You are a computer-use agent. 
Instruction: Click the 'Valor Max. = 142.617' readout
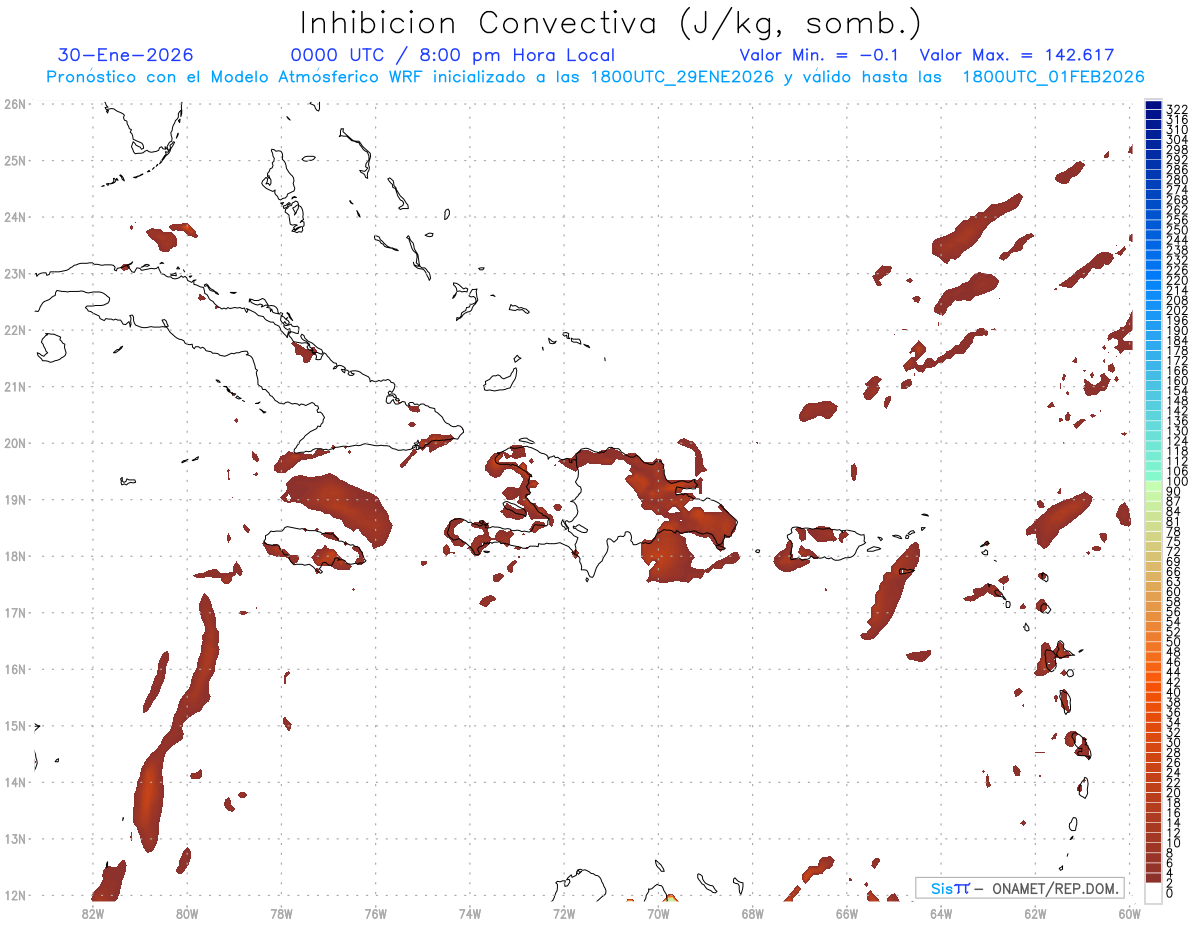click(1017, 56)
